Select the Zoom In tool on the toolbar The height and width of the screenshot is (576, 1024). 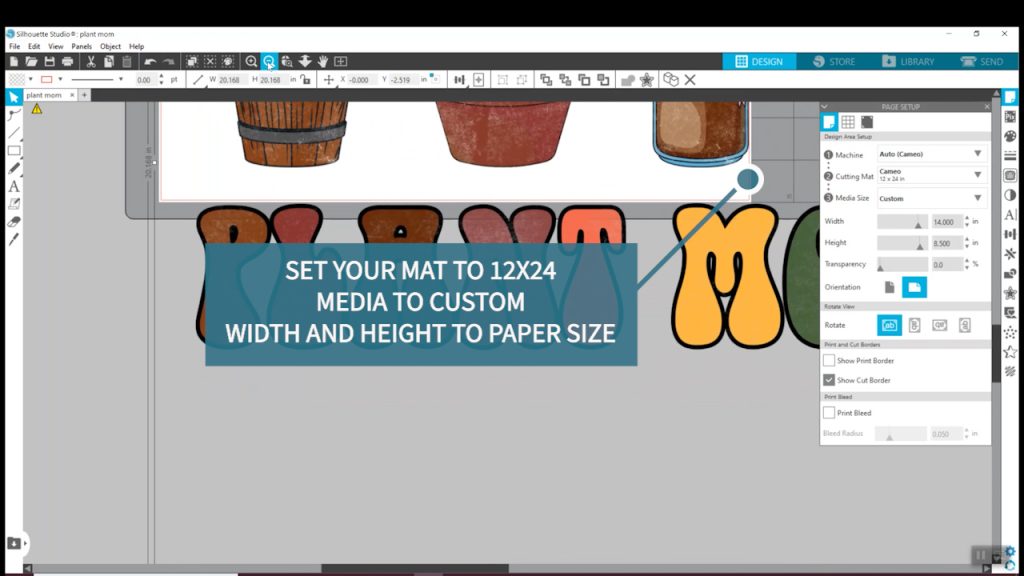click(251, 61)
